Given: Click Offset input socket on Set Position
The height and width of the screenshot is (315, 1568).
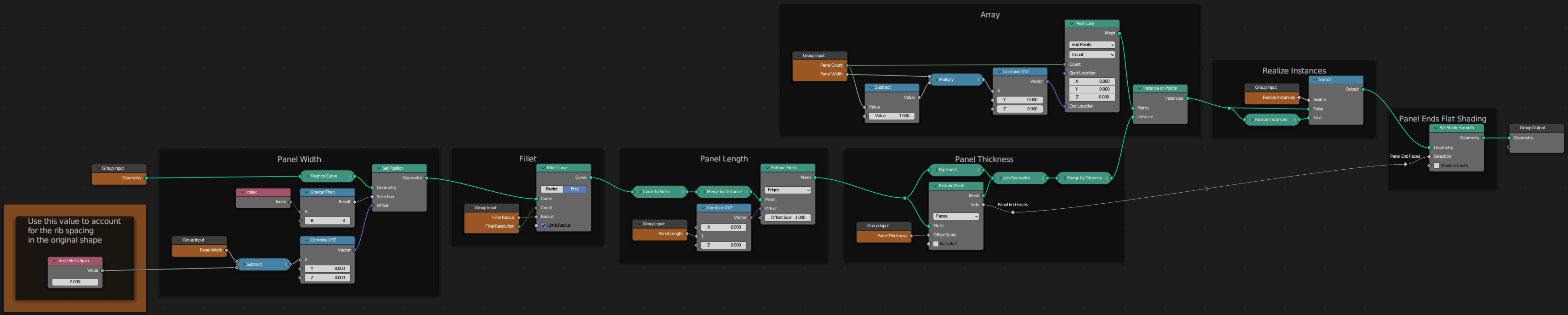Looking at the screenshot, I should [373, 206].
